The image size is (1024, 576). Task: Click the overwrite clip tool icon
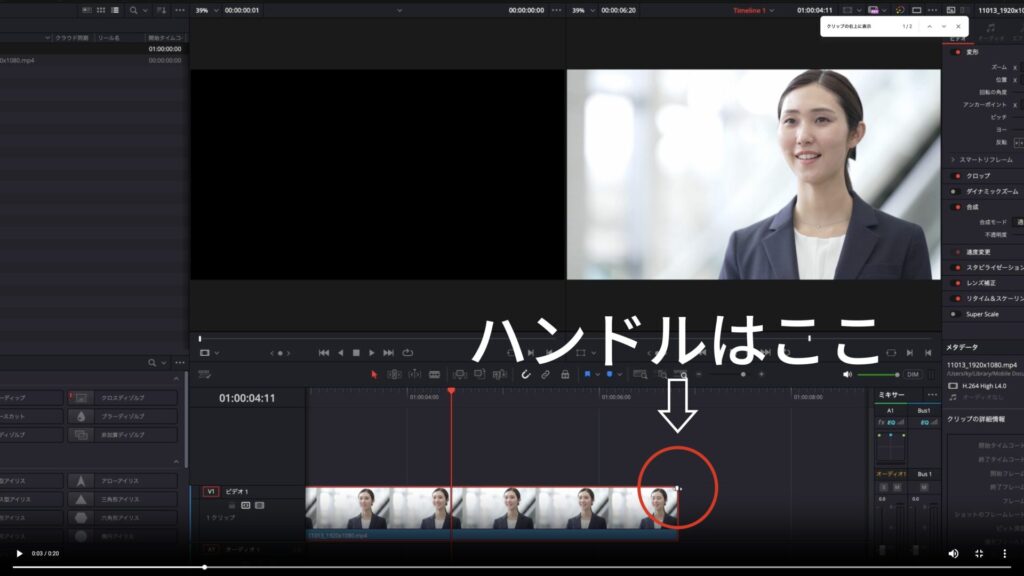click(479, 375)
